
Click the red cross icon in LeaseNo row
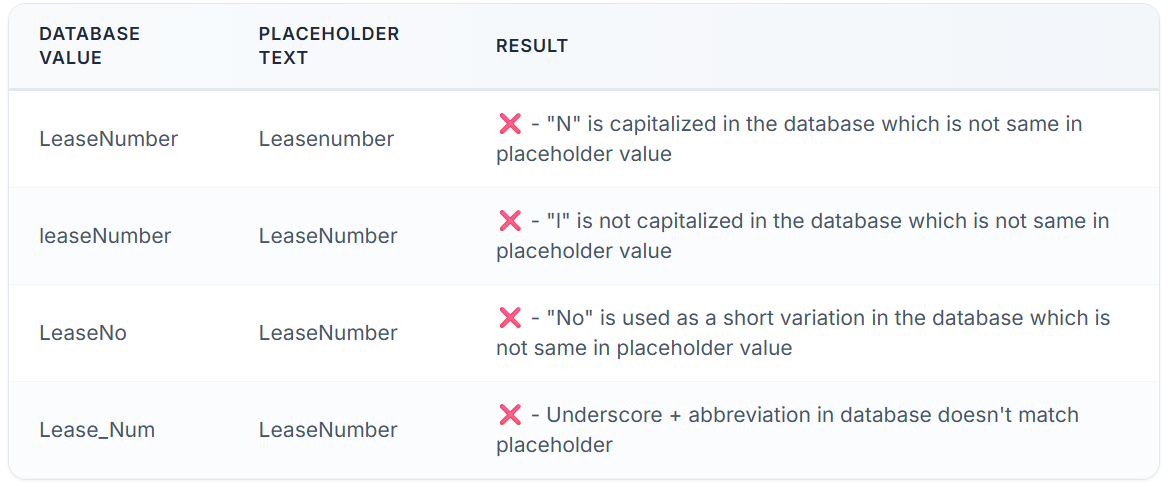coord(510,318)
